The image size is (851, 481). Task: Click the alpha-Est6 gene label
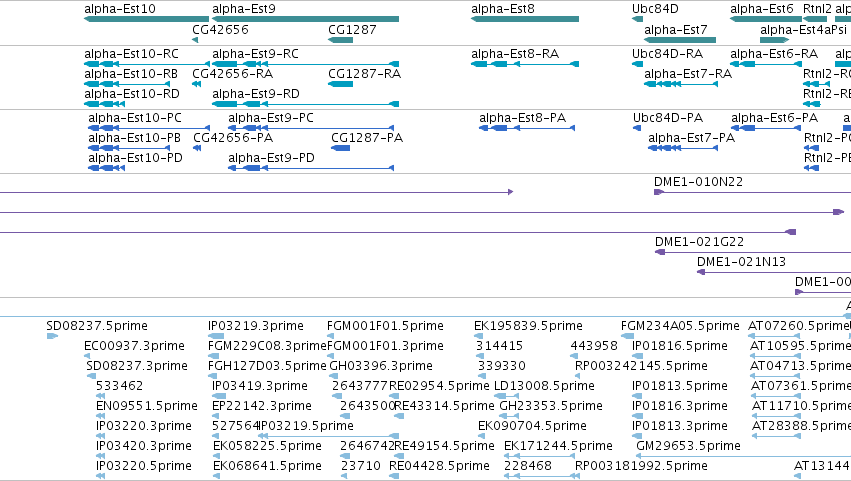[761, 9]
